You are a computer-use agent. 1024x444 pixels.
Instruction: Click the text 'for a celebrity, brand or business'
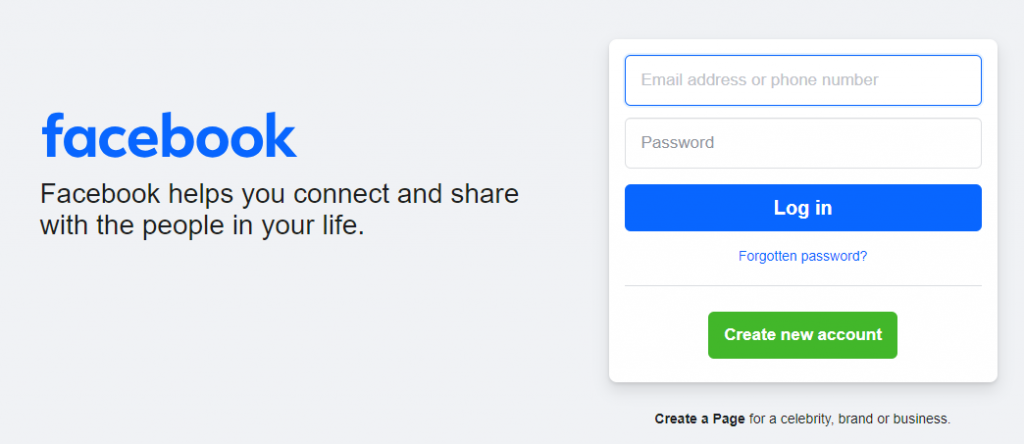849,419
